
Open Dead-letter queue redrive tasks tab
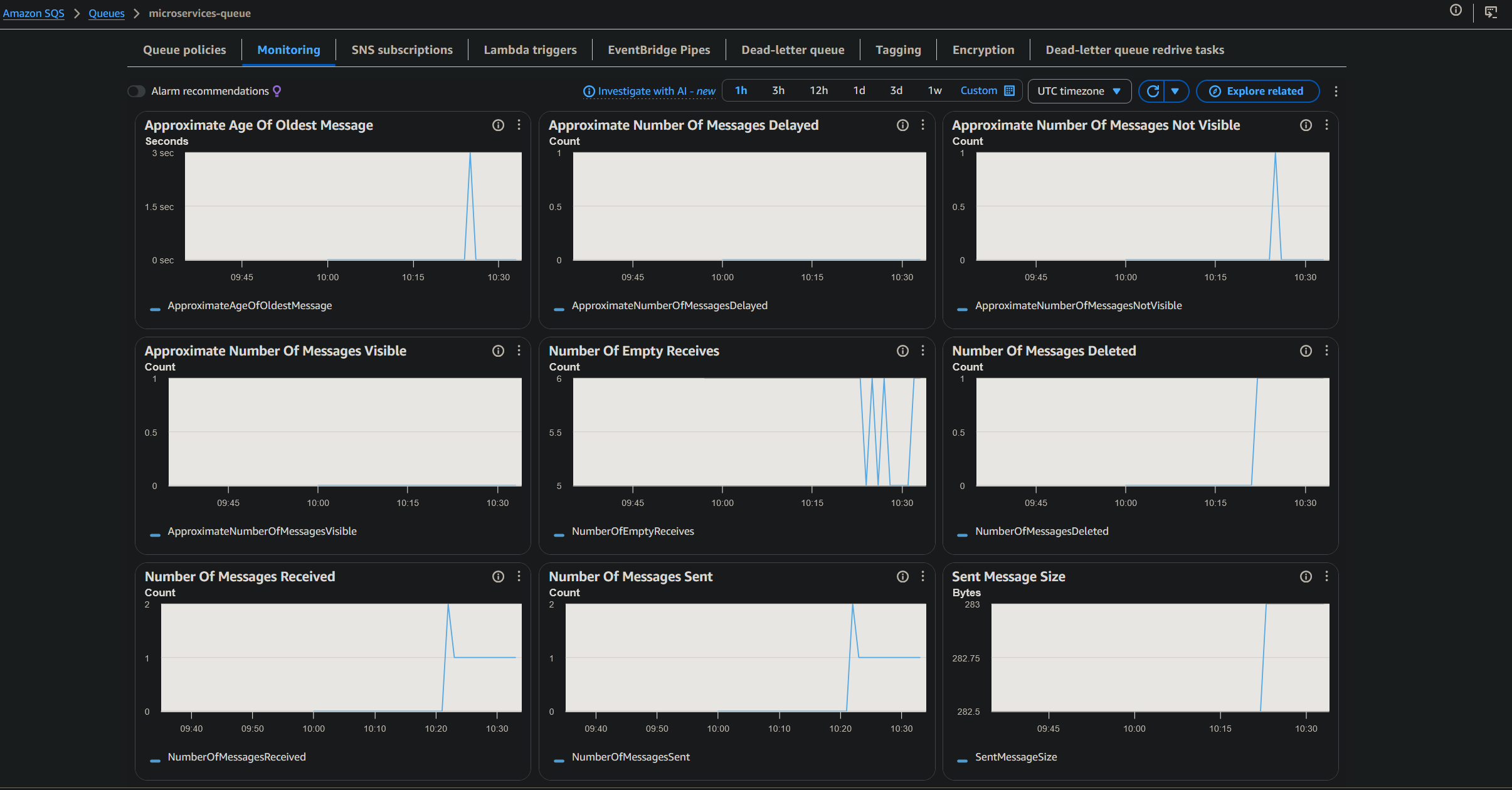click(x=1134, y=50)
